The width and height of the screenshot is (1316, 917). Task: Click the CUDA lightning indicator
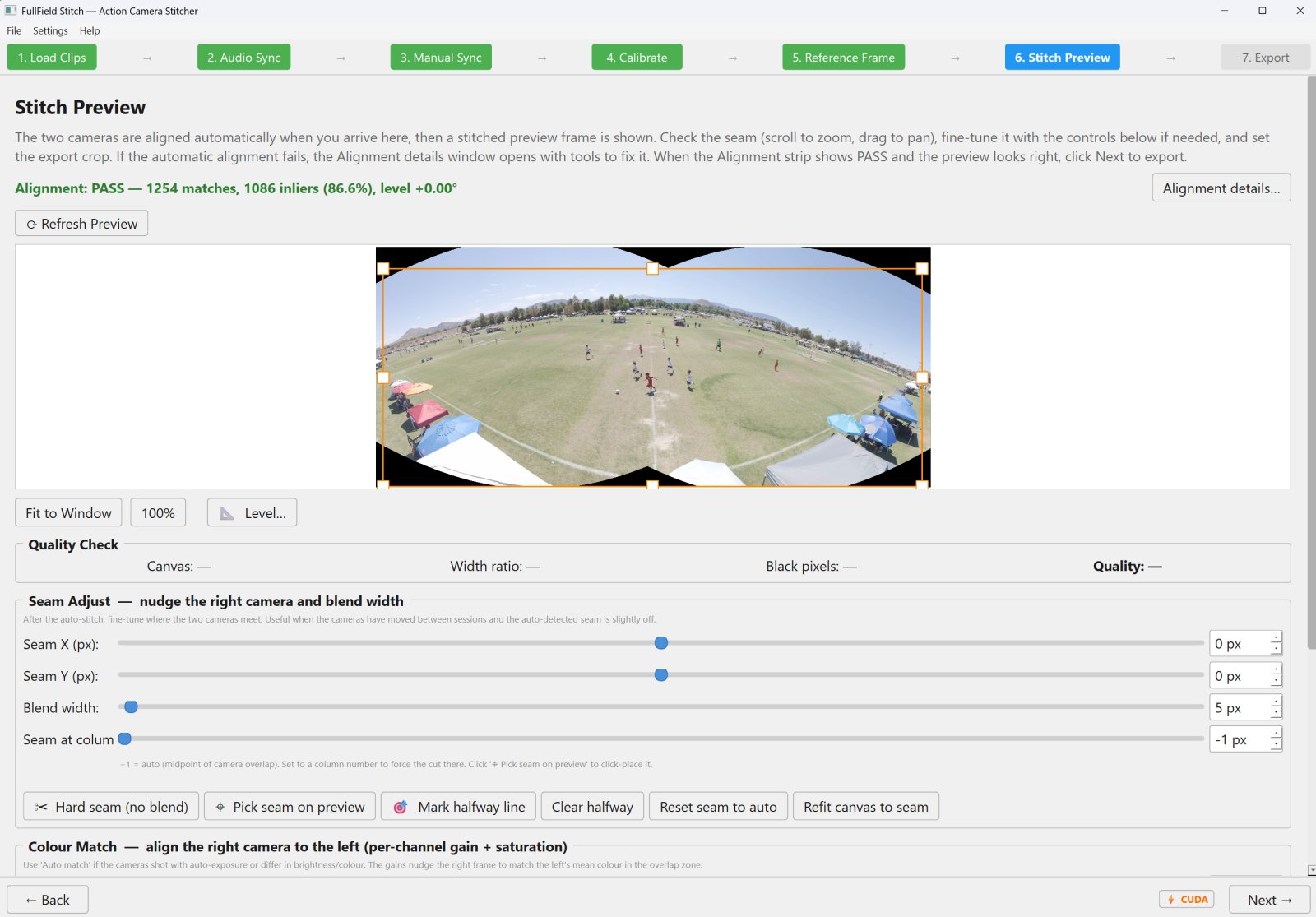[x=1187, y=900]
